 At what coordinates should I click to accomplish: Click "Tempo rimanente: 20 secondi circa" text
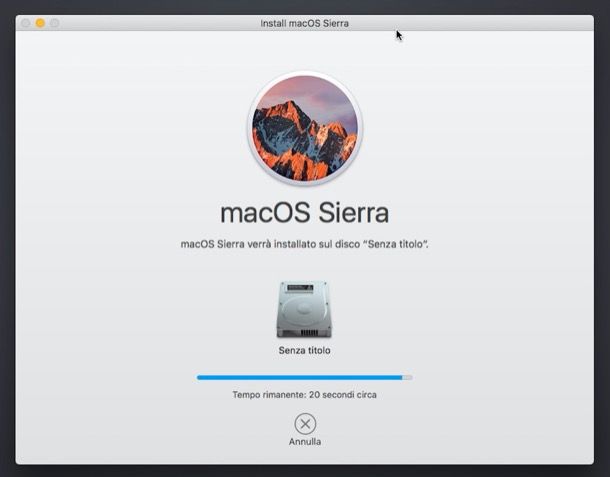(305, 395)
